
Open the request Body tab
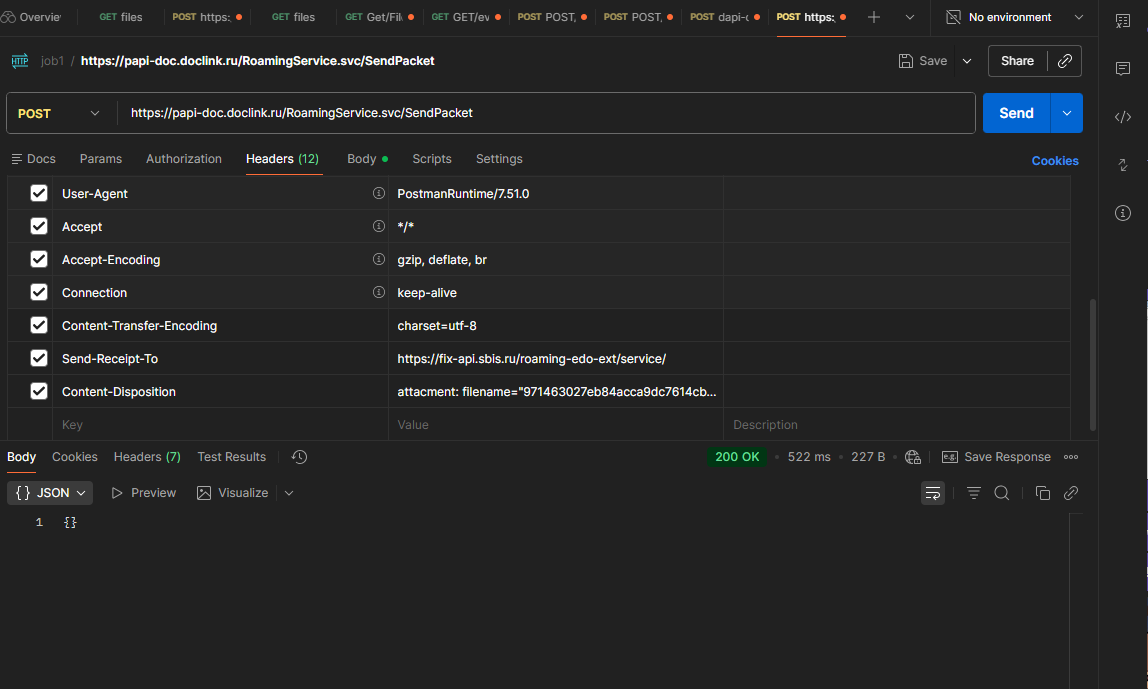click(x=367, y=159)
